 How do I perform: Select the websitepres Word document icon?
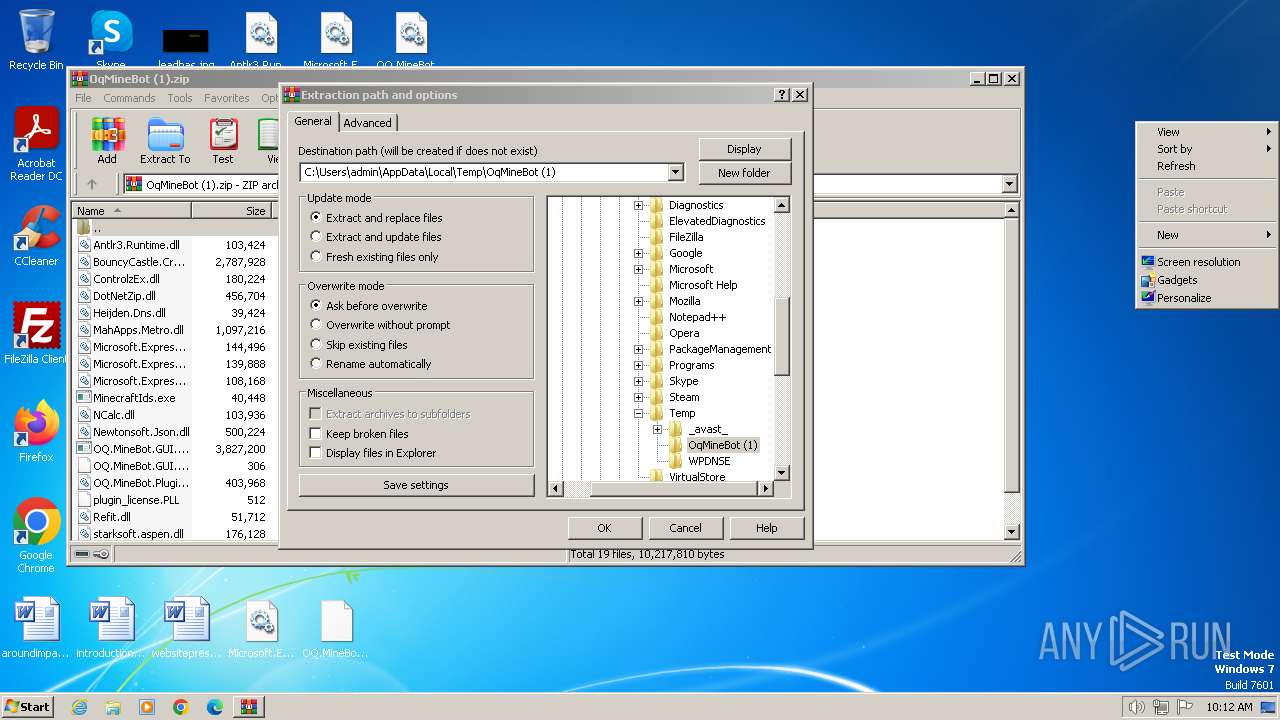[186, 628]
